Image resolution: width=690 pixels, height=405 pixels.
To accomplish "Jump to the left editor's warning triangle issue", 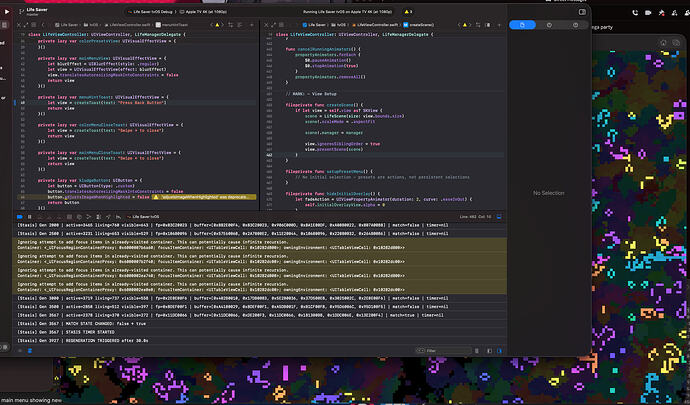I will tap(217, 25).
